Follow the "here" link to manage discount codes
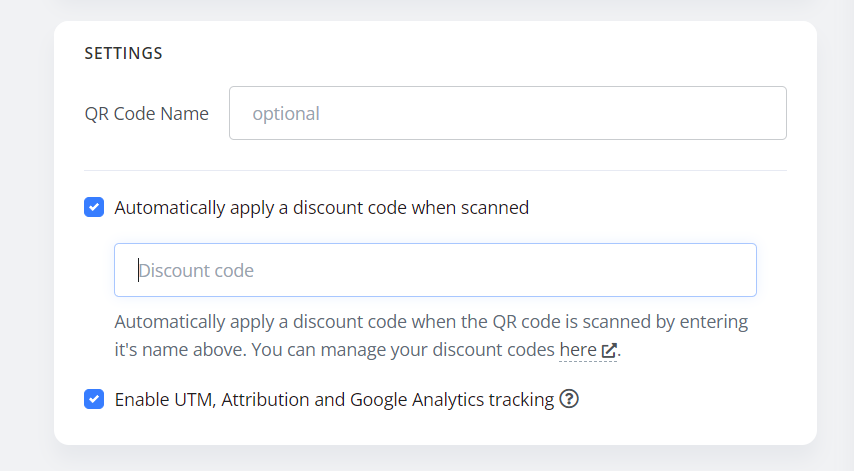Viewport: 854px width, 471px height. pos(578,350)
